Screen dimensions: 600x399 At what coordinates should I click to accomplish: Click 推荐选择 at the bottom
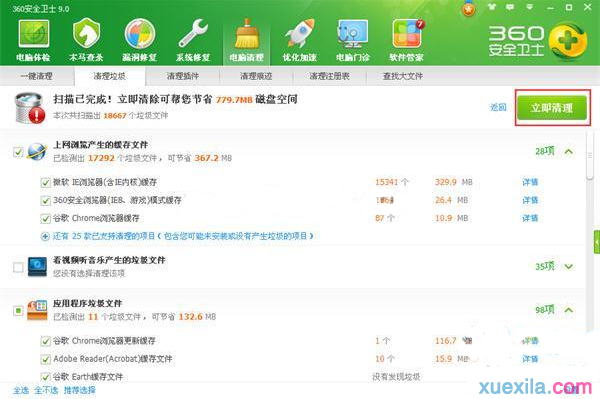point(80,391)
